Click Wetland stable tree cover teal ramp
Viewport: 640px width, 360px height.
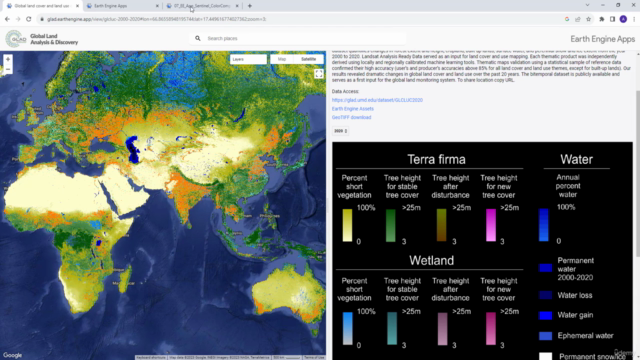[x=392, y=329]
